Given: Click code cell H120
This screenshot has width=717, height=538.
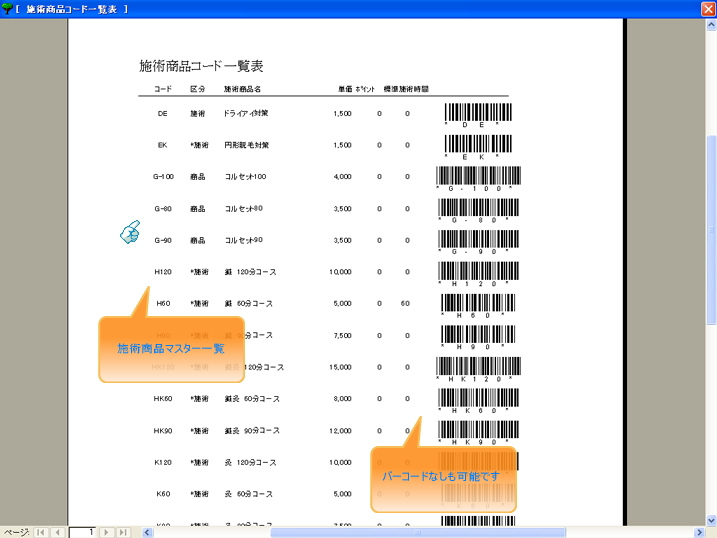Looking at the screenshot, I should (x=163, y=272).
